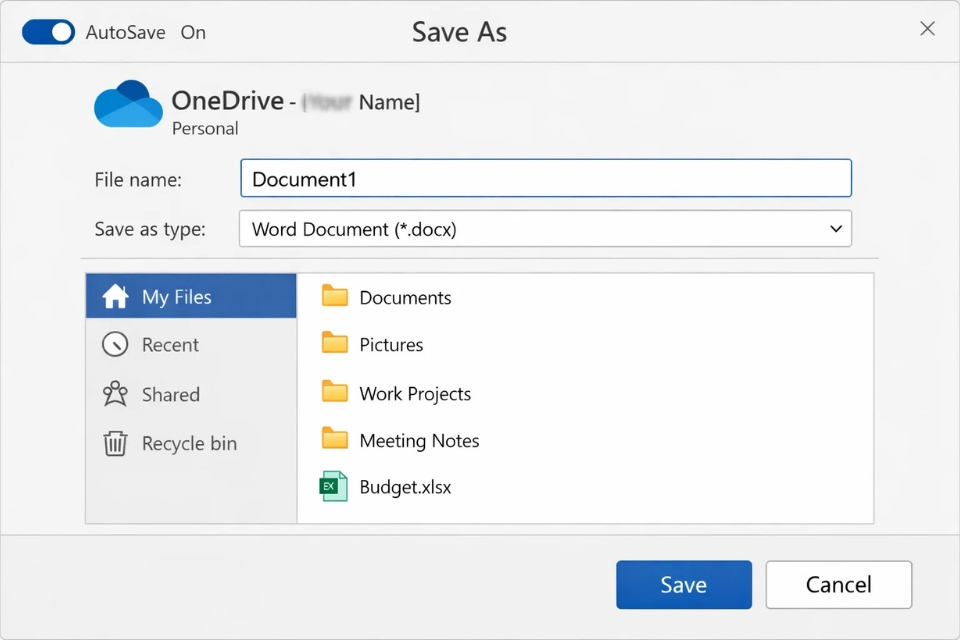Click the Excel icon on Budget.xlsx
Viewport: 960px width, 640px height.
point(334,485)
